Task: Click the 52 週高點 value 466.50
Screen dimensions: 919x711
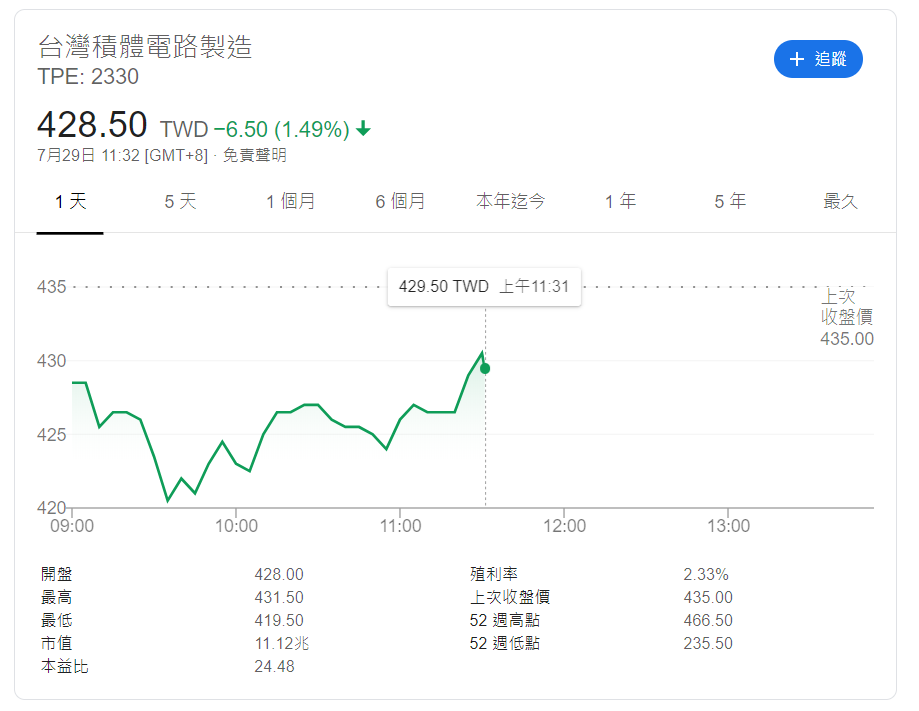Action: (x=708, y=620)
